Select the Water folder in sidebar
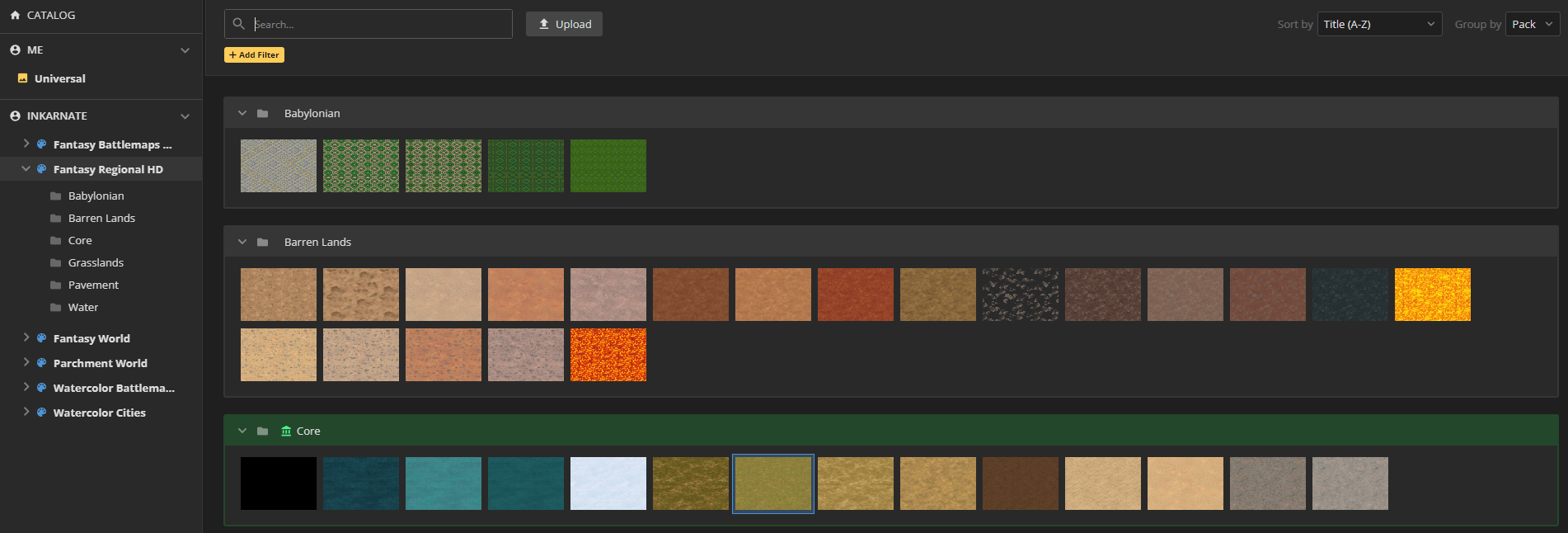 click(x=83, y=307)
